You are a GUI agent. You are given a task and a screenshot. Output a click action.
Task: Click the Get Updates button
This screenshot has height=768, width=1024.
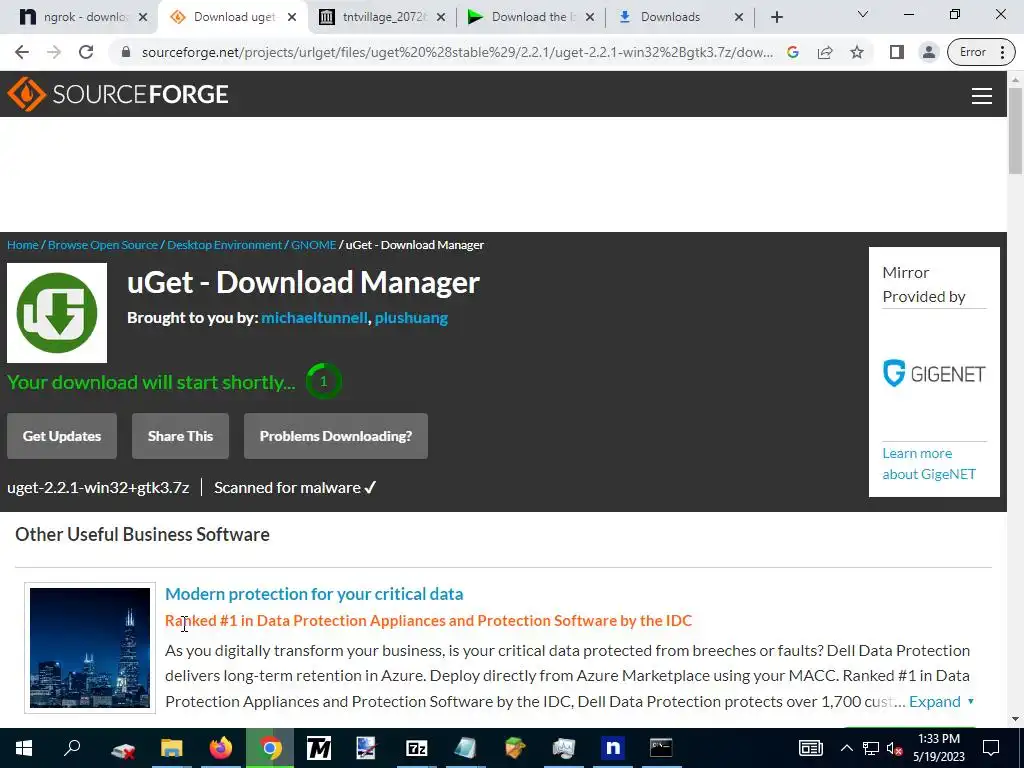tap(62, 436)
